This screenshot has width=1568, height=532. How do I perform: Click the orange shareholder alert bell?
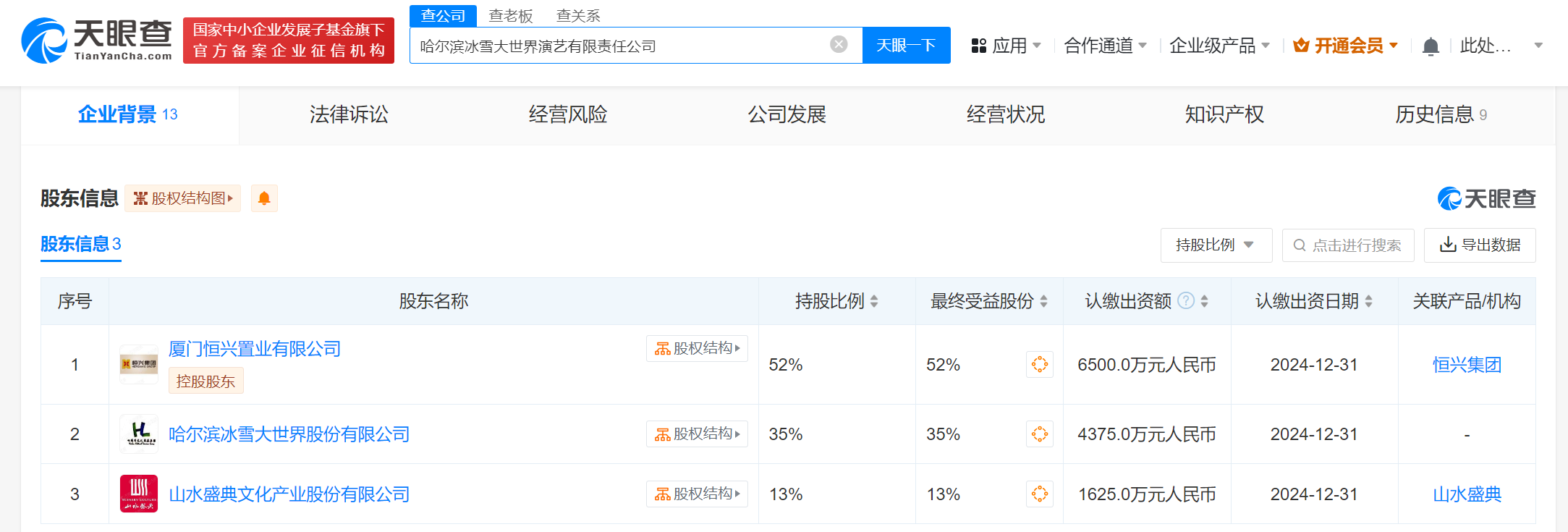click(x=264, y=198)
